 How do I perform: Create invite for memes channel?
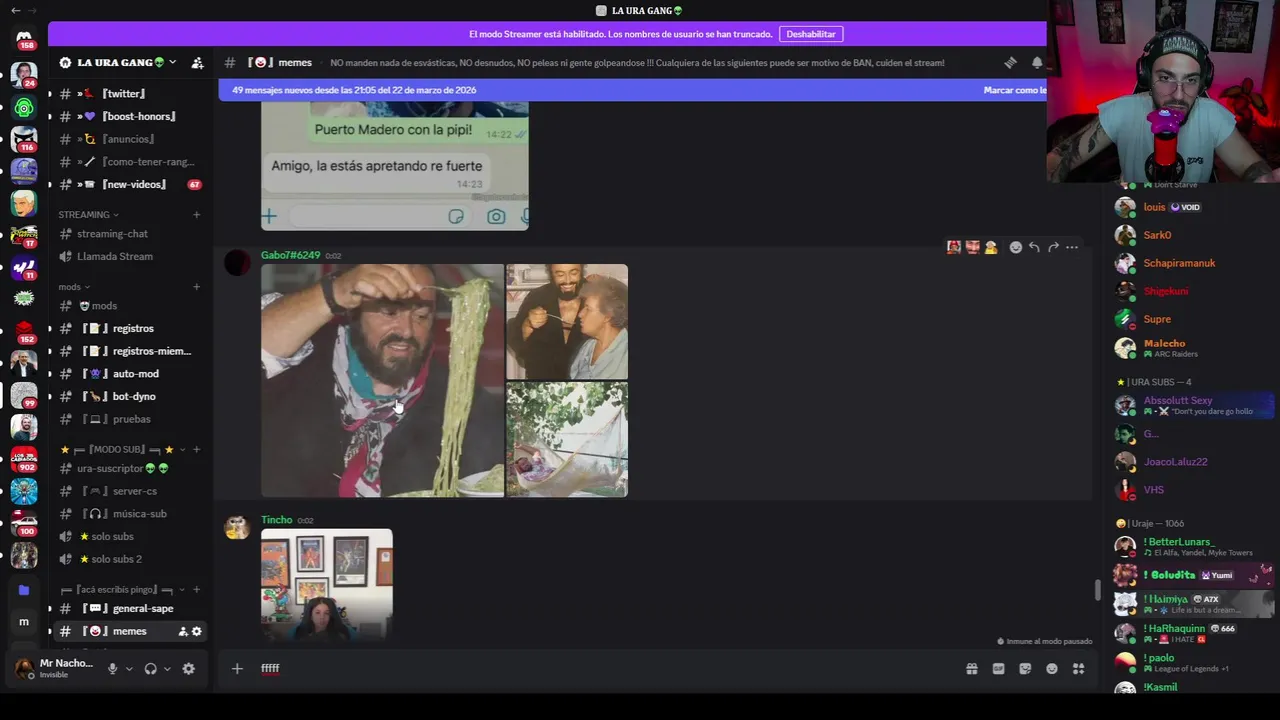click(x=183, y=631)
